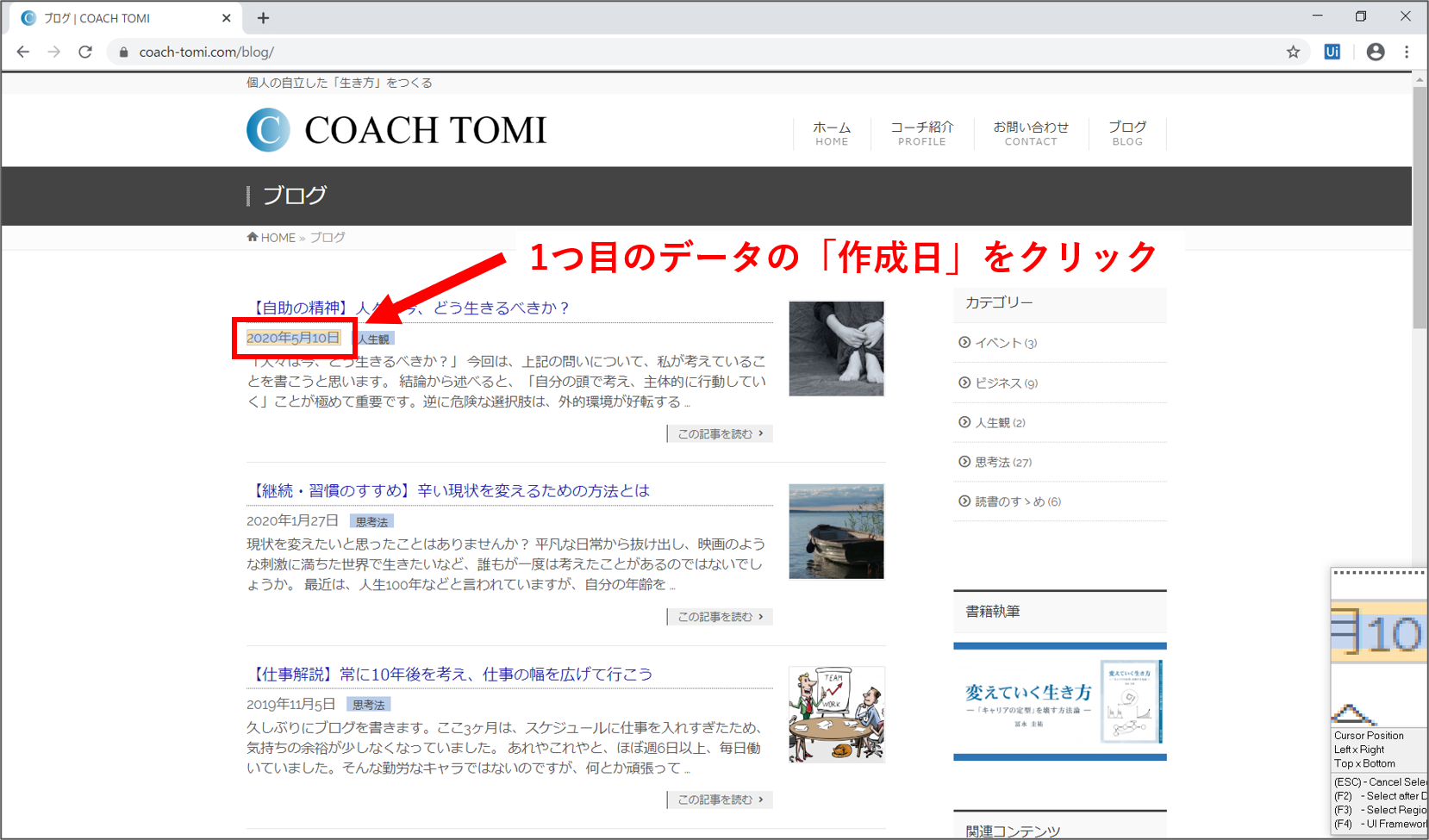Click the 変えていく生き方 book banner
Screen dimensions: 1429x840
[x=1059, y=702]
